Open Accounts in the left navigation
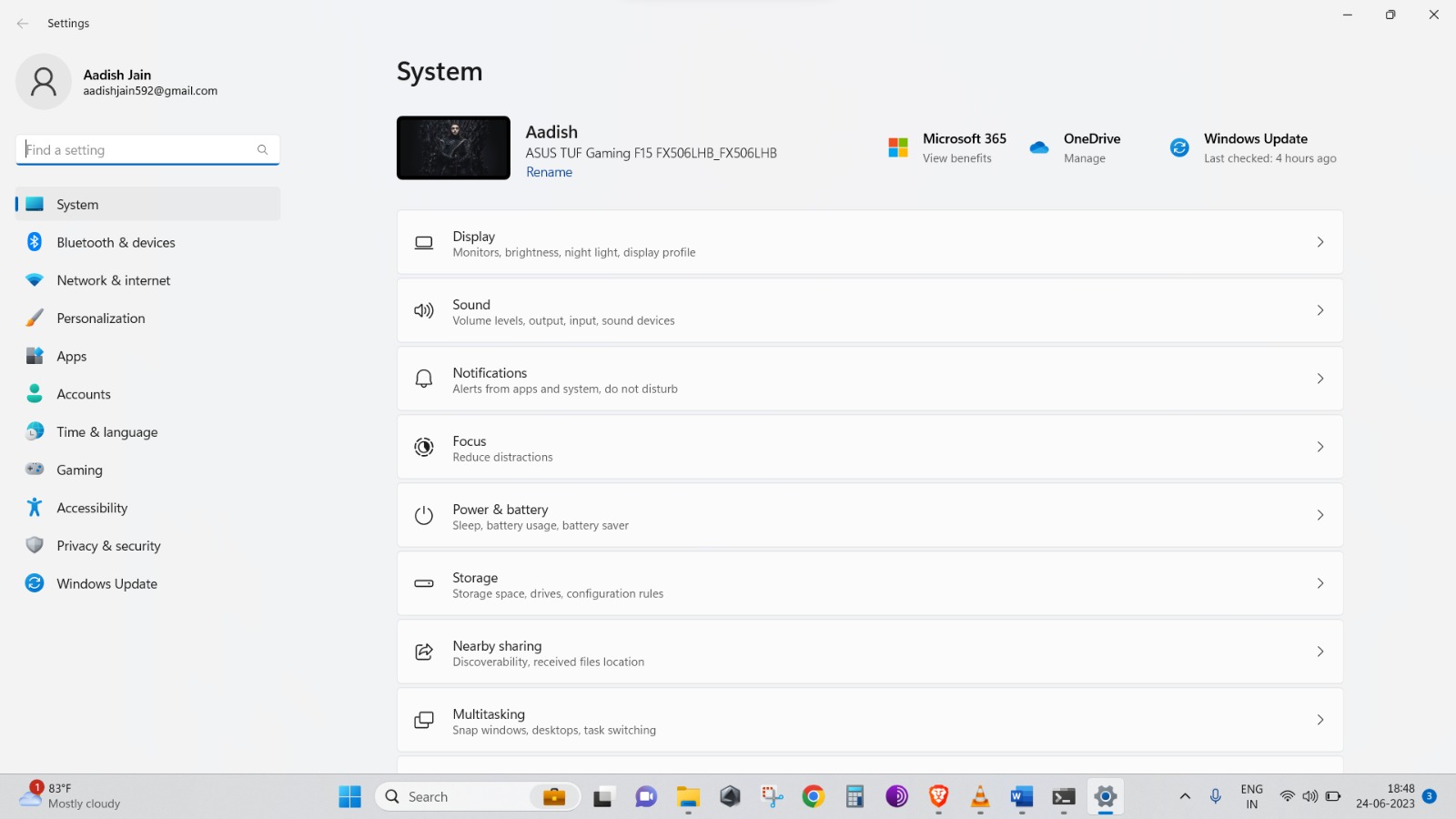 click(x=84, y=394)
